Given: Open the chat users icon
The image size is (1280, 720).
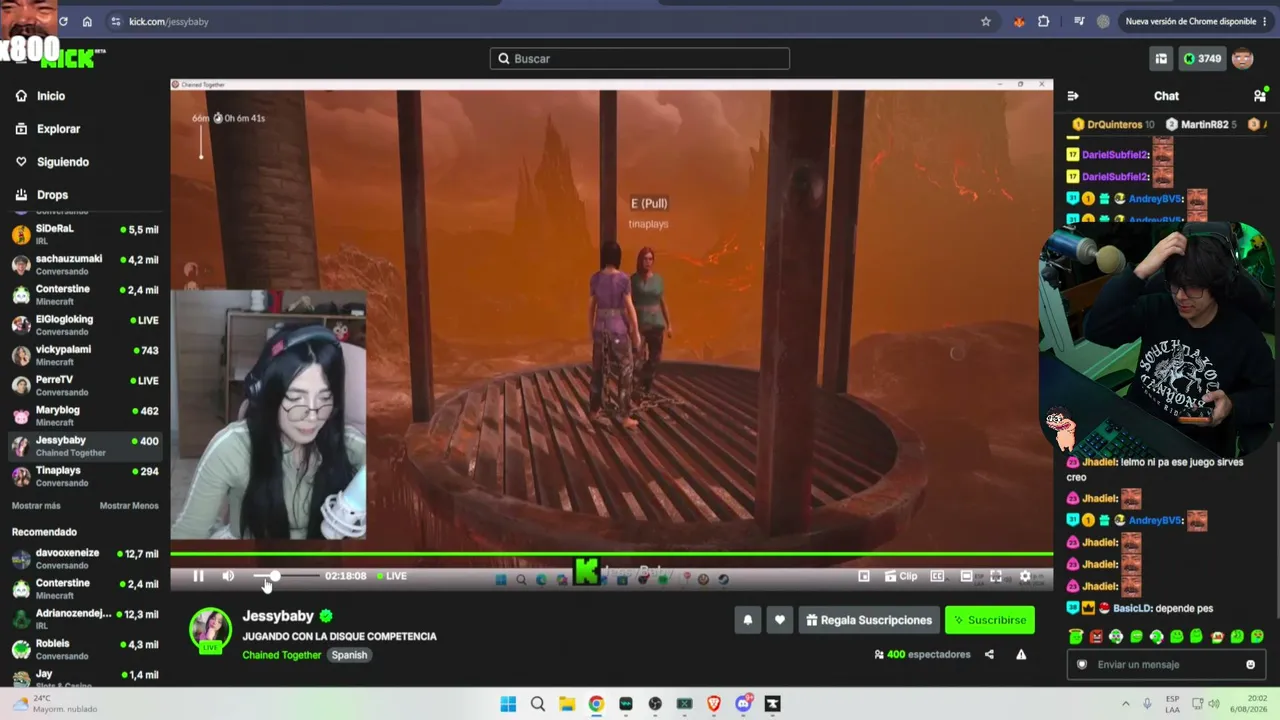Looking at the screenshot, I should [x=1259, y=96].
